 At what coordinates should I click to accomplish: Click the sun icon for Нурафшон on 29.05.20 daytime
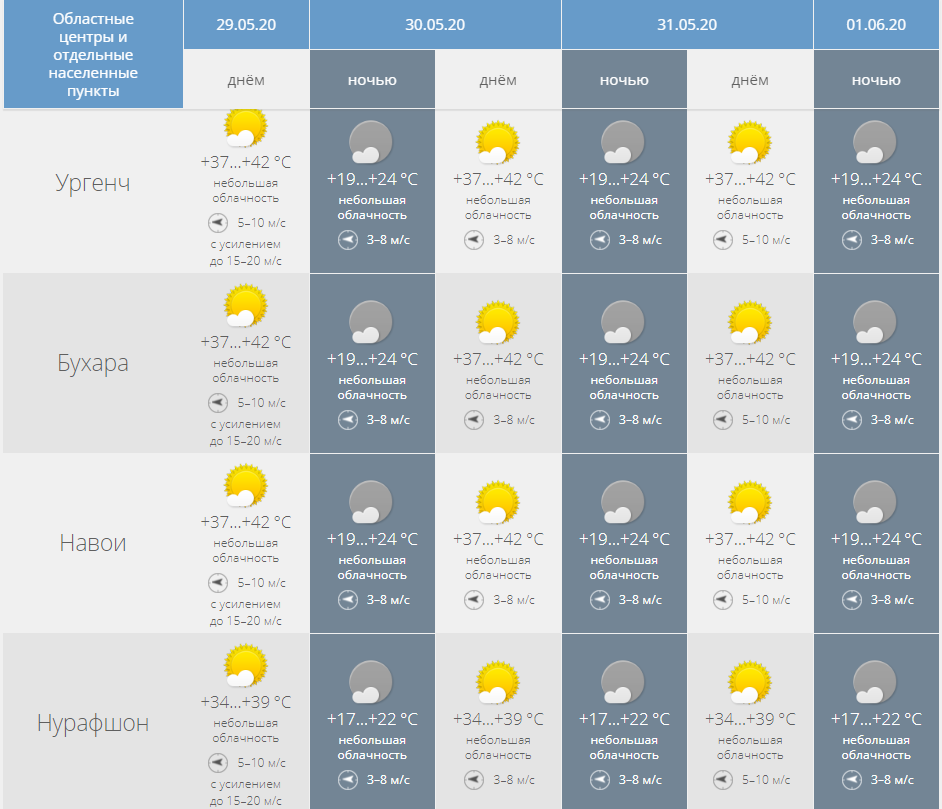pos(245,665)
